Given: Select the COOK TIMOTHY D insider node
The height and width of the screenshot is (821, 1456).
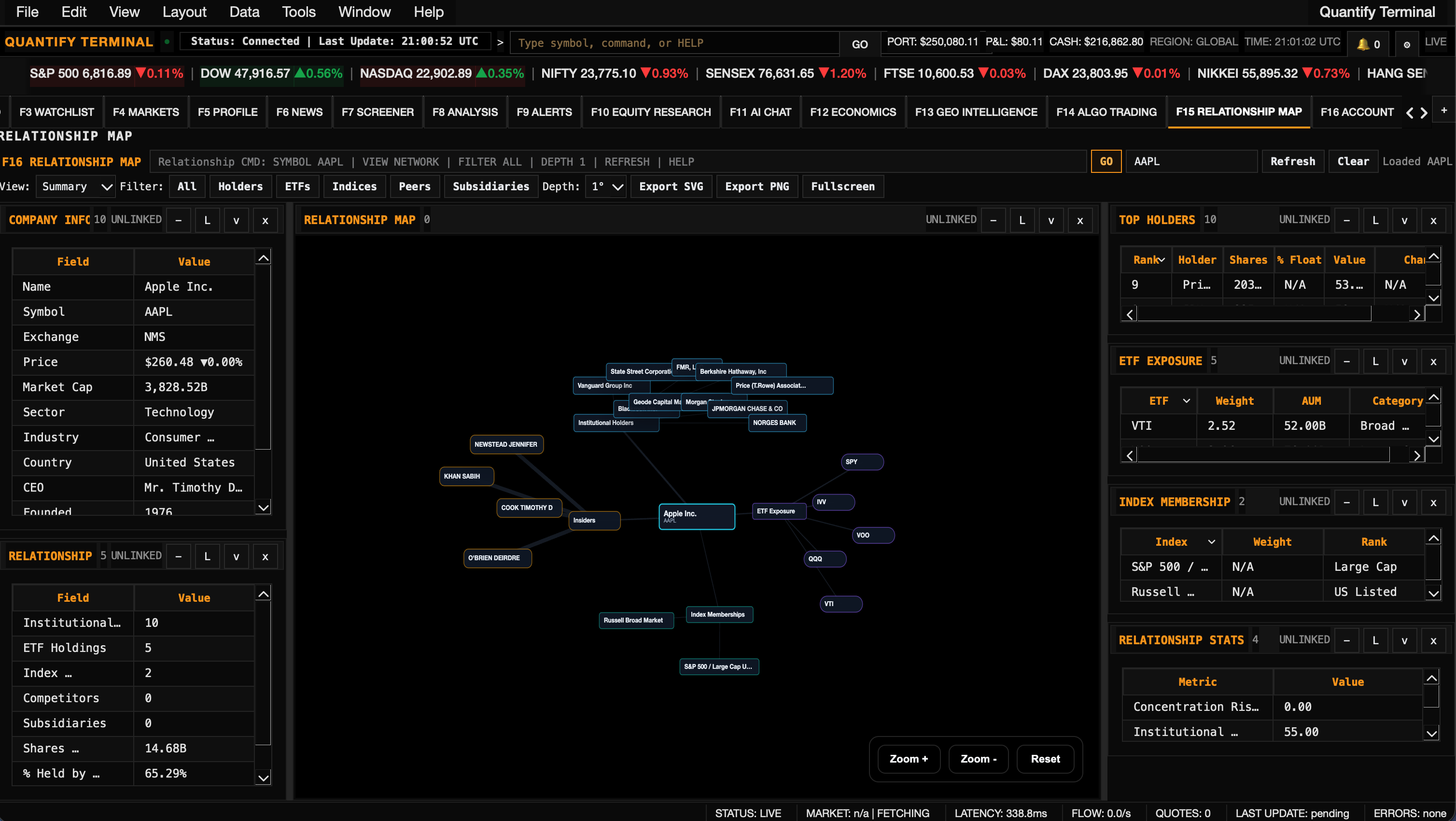Looking at the screenshot, I should click(x=529, y=508).
